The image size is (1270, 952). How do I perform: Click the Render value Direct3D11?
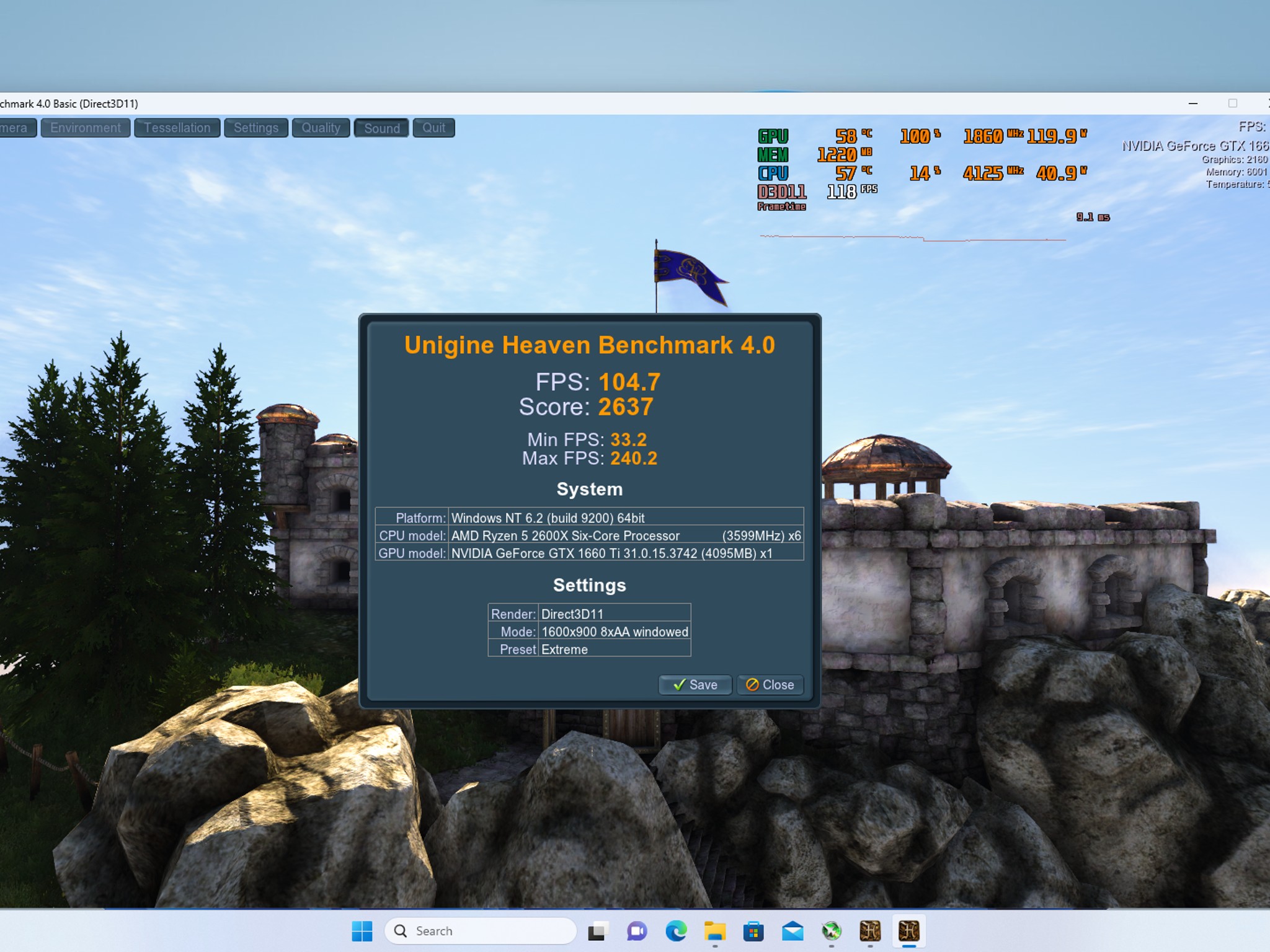[572, 614]
